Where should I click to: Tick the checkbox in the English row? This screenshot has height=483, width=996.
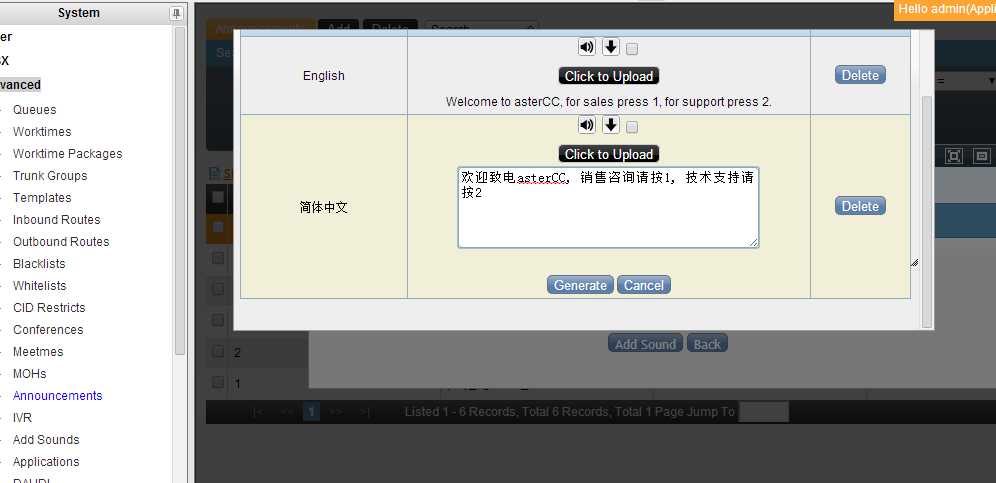pyautogui.click(x=632, y=48)
